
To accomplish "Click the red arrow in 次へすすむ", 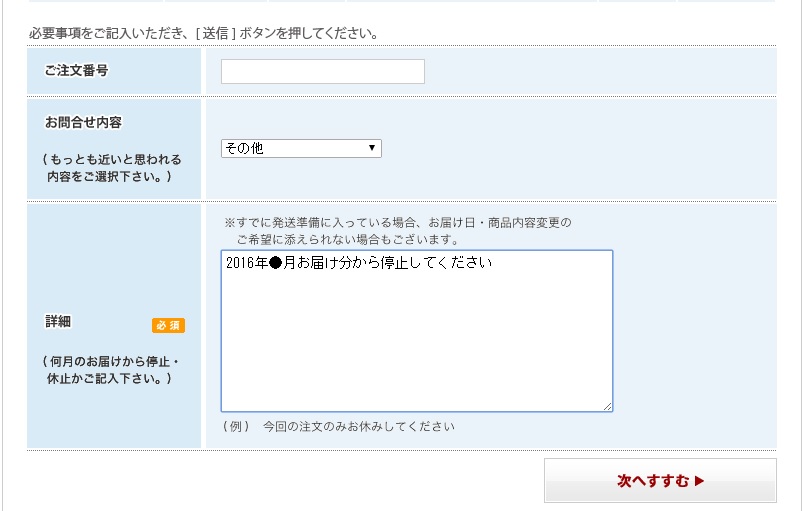I will pyautogui.click(x=699, y=481).
